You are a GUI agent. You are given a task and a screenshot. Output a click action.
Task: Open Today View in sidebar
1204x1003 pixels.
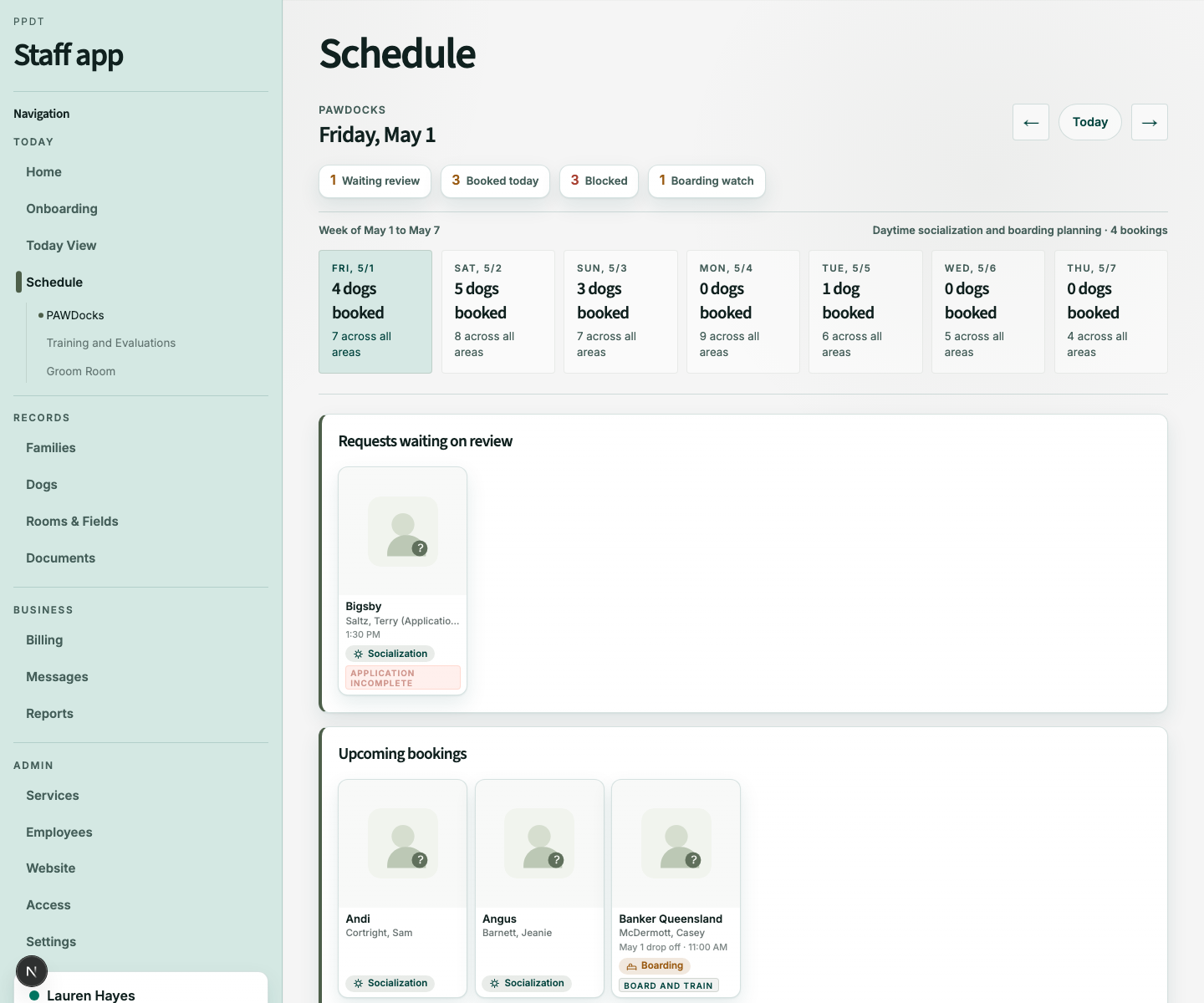[x=61, y=246]
